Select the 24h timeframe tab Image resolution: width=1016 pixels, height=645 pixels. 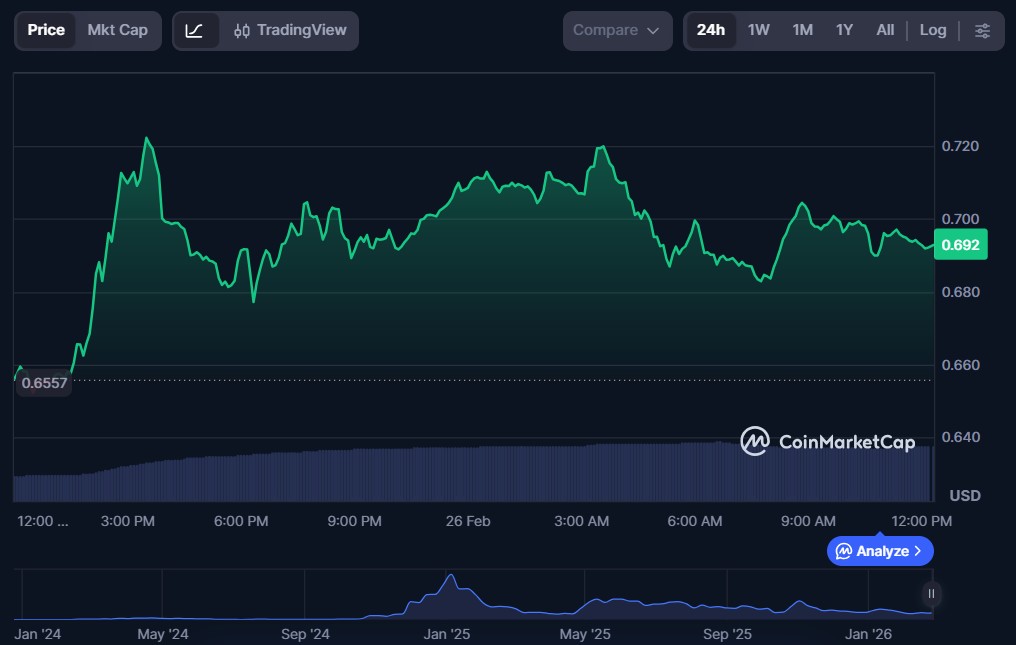pos(710,31)
